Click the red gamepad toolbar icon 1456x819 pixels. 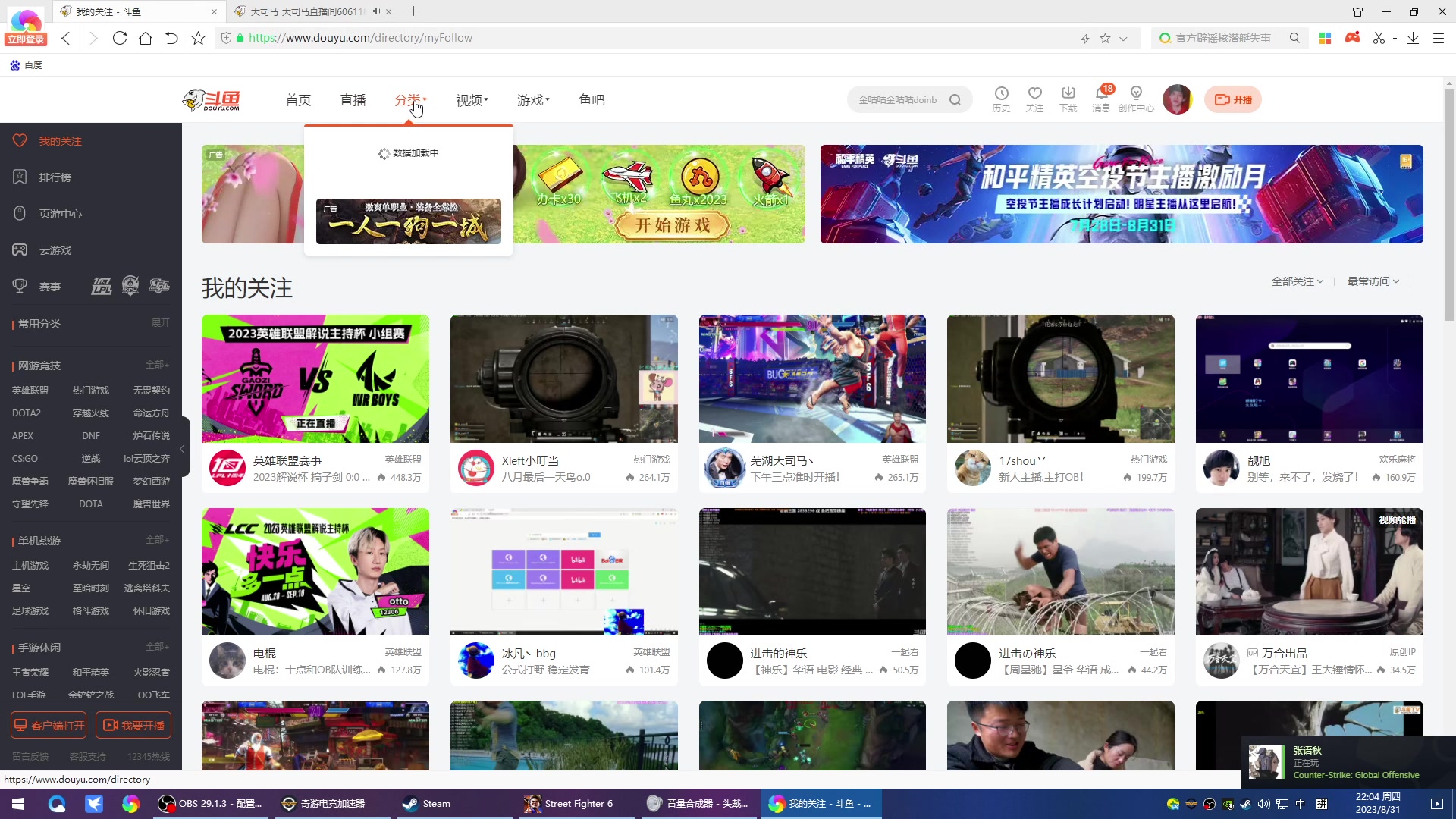1352,38
